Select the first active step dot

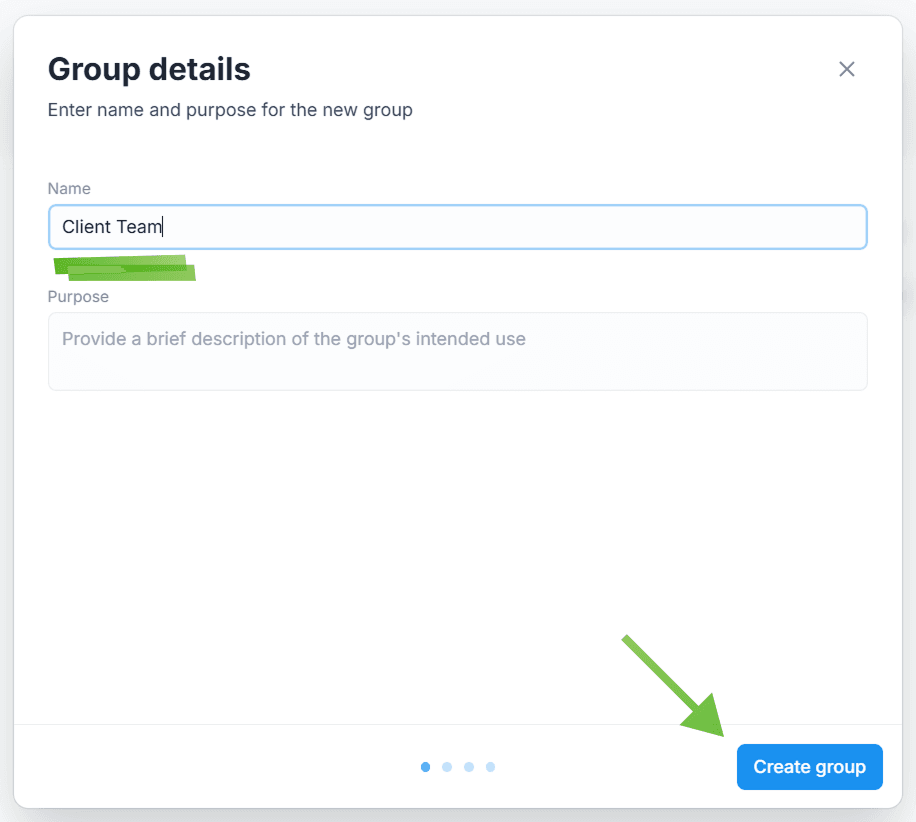pos(426,767)
